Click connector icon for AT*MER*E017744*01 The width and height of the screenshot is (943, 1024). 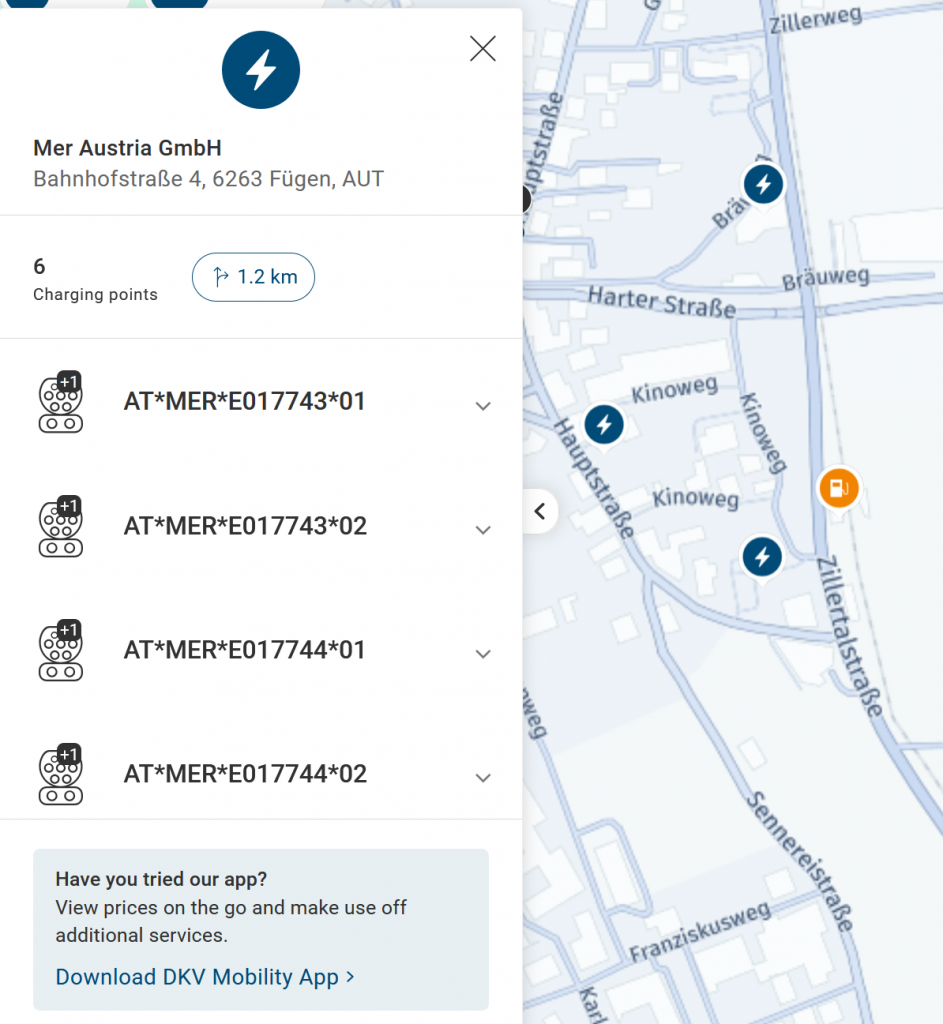tap(61, 651)
